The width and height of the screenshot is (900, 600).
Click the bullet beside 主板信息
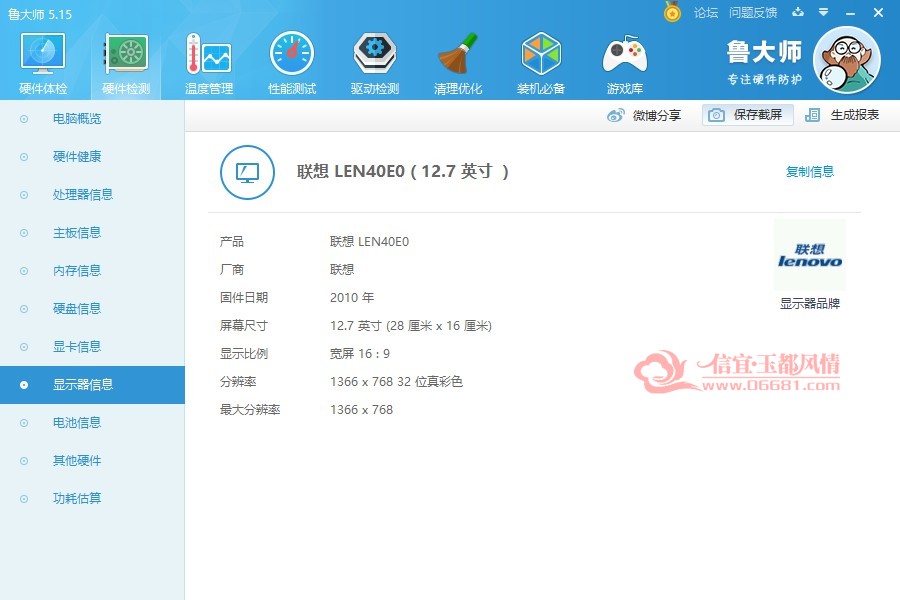[24, 233]
